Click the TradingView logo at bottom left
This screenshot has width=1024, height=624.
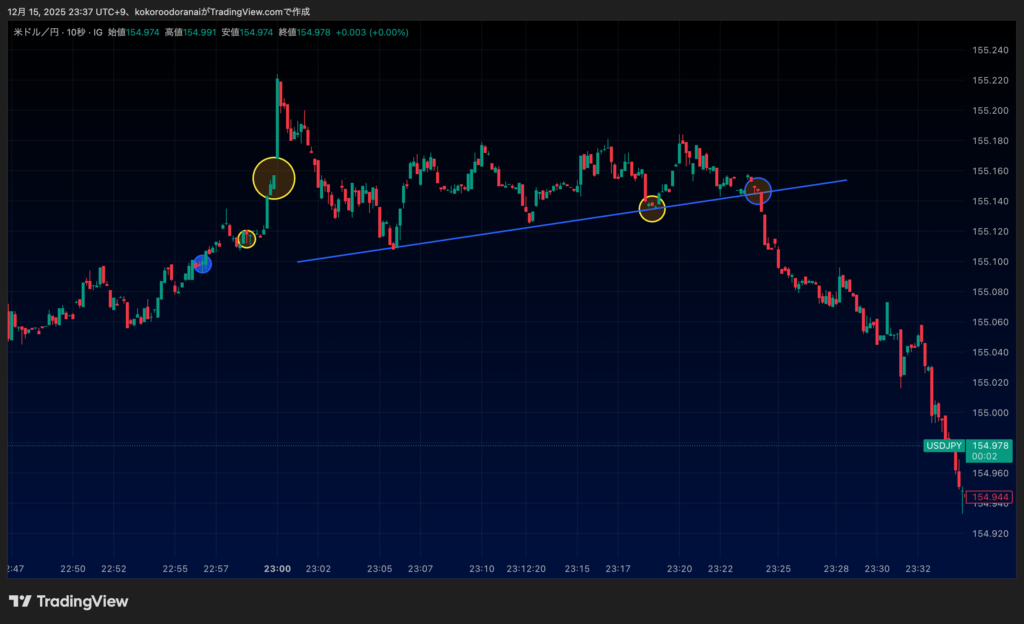tap(68, 601)
